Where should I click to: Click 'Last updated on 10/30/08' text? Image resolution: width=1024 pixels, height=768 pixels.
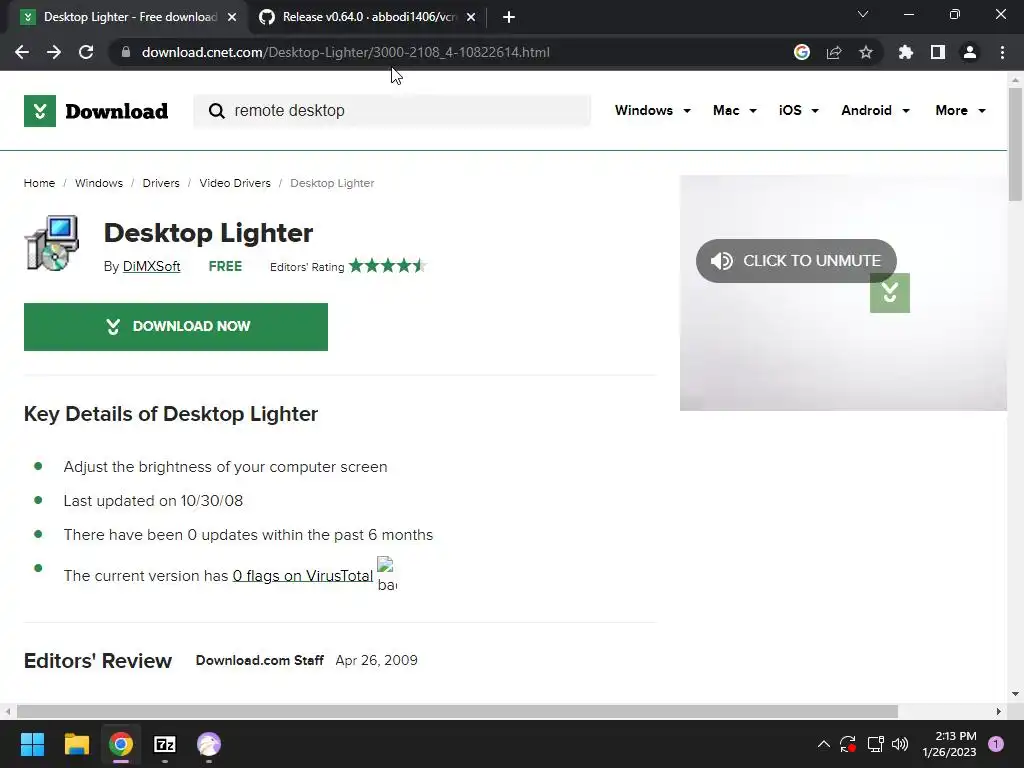click(x=153, y=501)
